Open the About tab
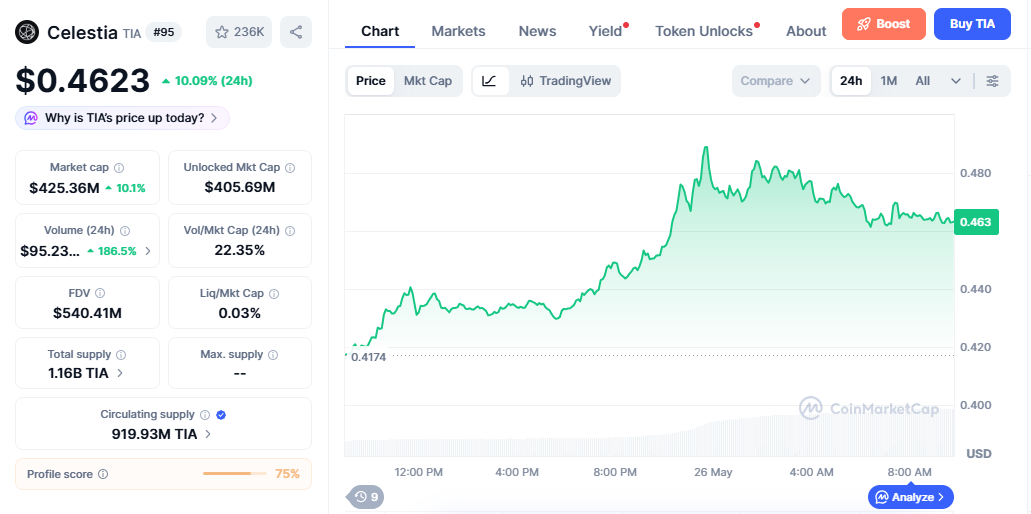The height and width of the screenshot is (514, 1031). [806, 31]
